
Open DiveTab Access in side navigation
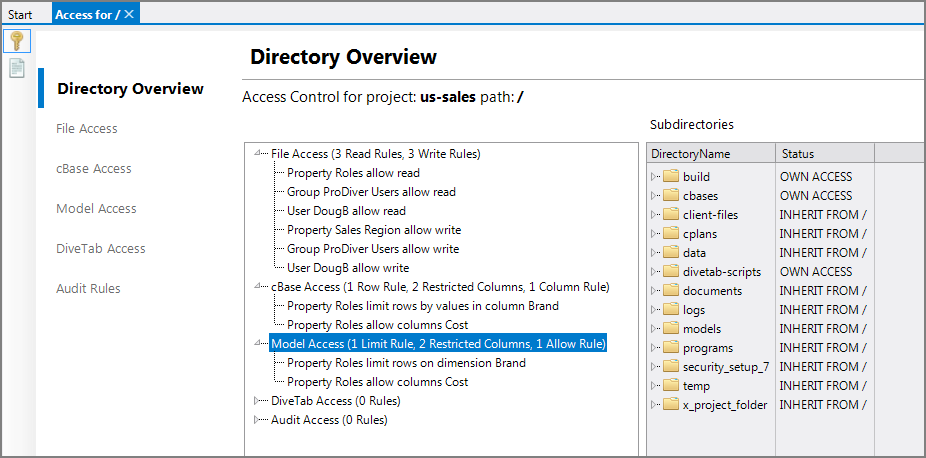(101, 248)
